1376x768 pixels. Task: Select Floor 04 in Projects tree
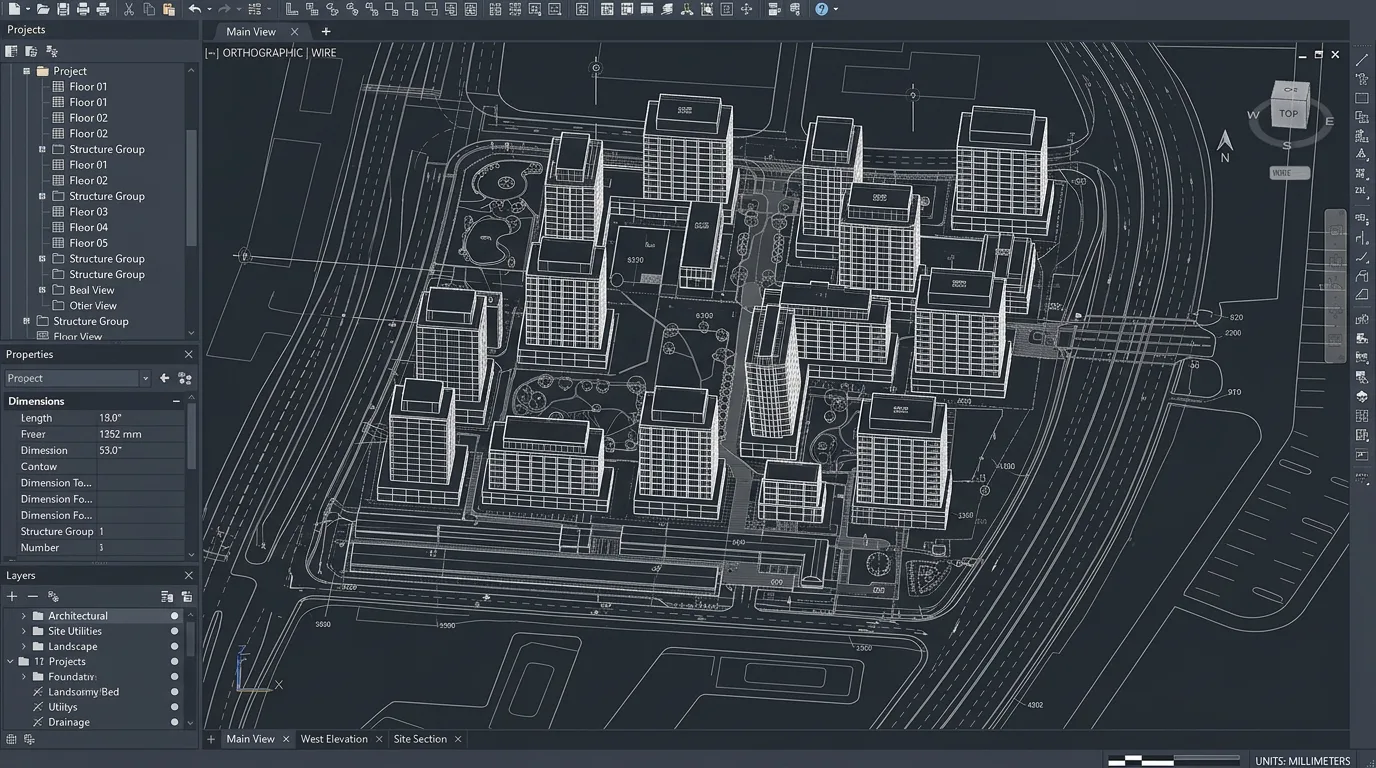coord(88,227)
